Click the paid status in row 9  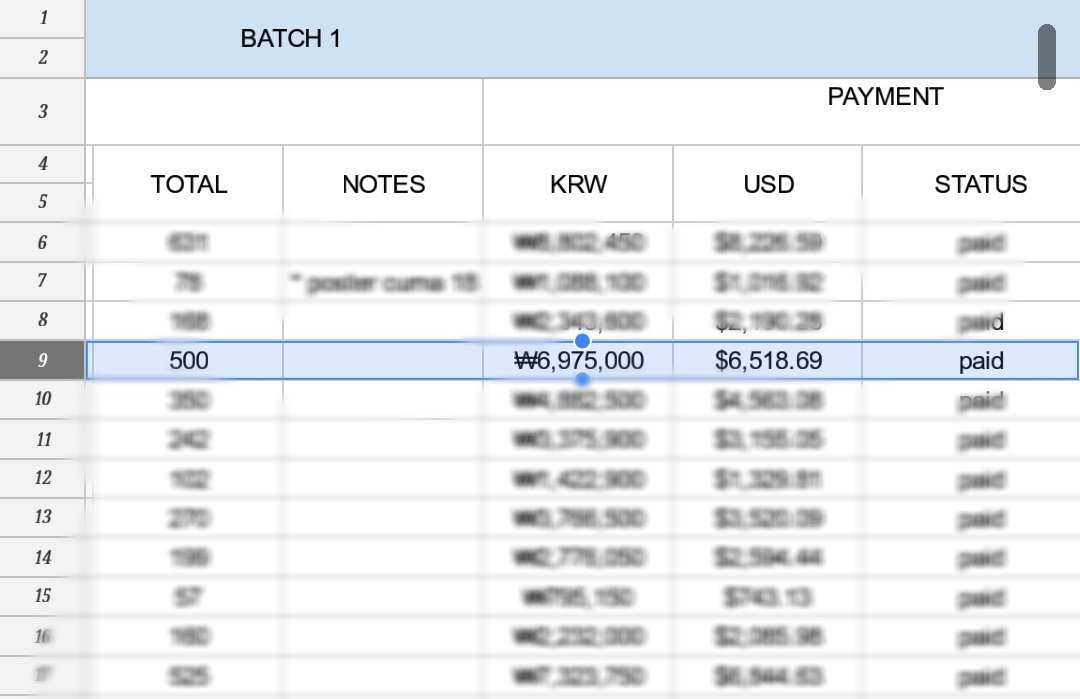pyautogui.click(x=980, y=360)
